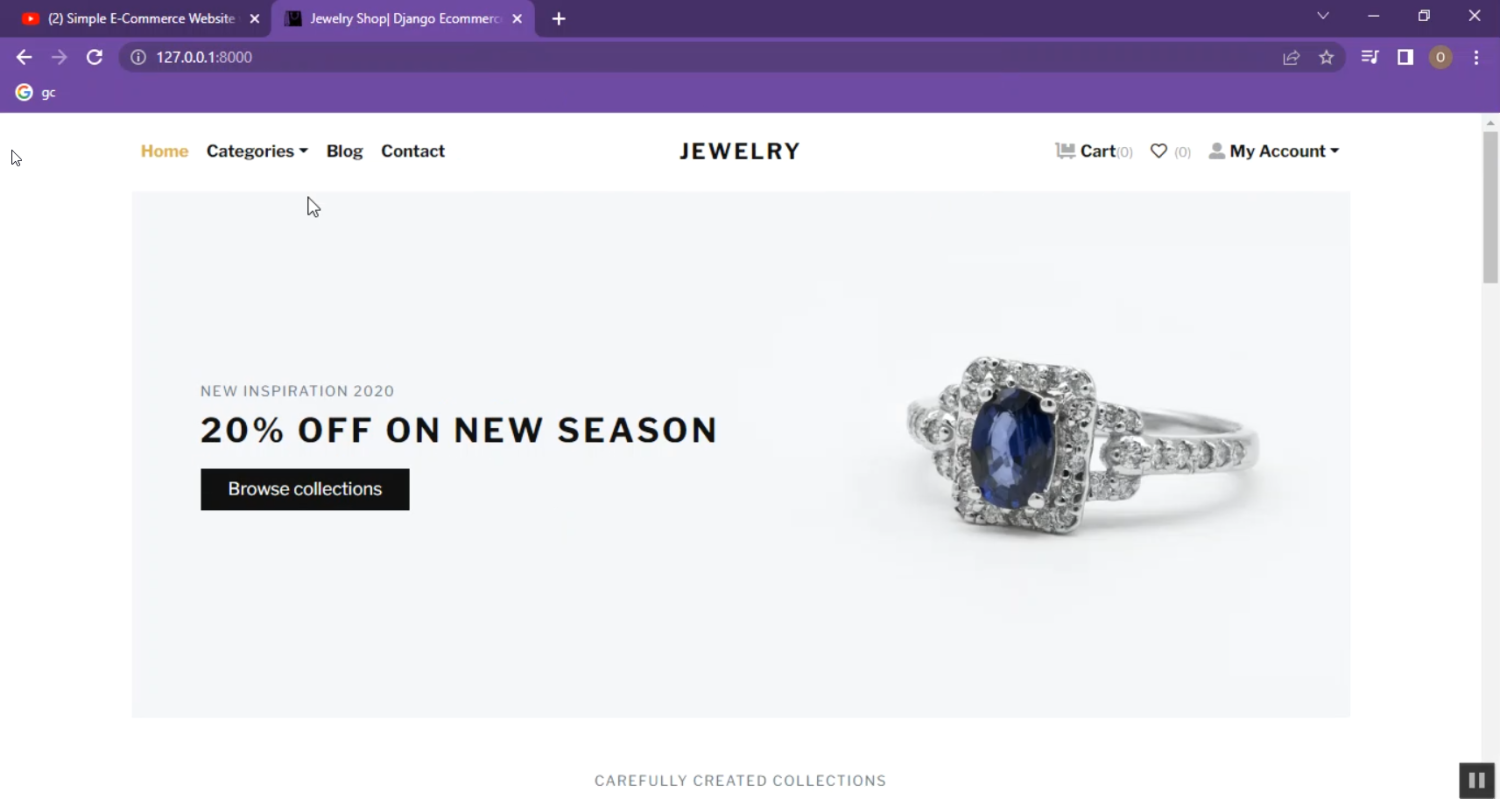
Task: Reload the page with refresh icon
Action: click(94, 57)
